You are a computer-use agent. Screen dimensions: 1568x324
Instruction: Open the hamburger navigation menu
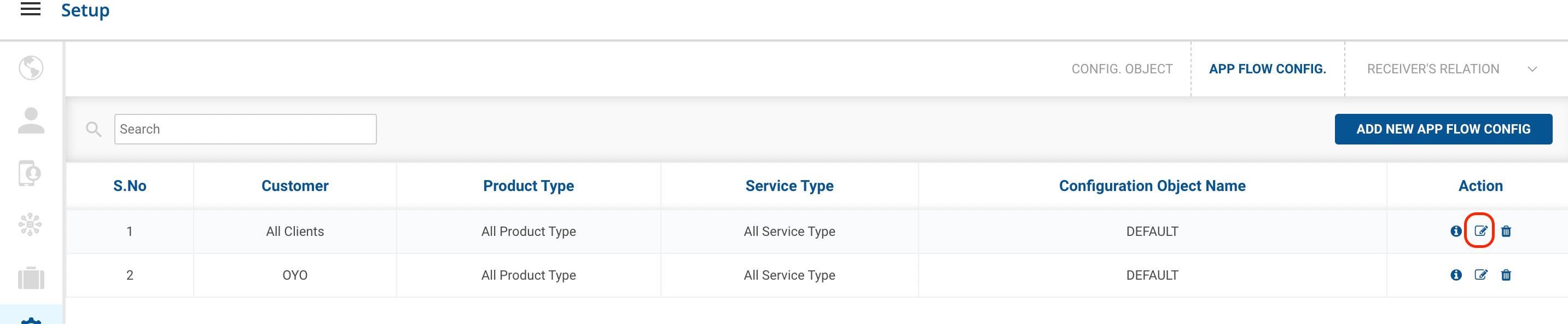coord(31,9)
